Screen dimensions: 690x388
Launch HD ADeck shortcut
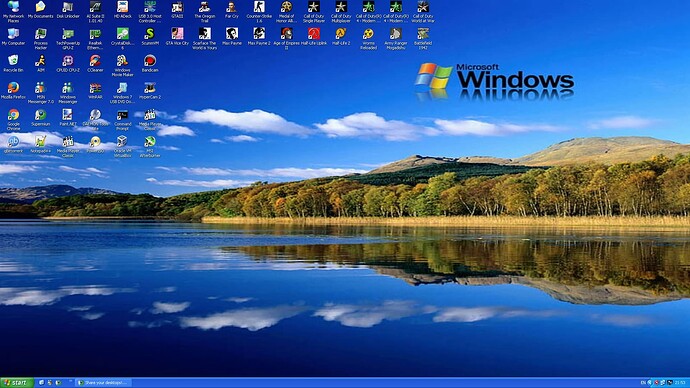coord(122,10)
